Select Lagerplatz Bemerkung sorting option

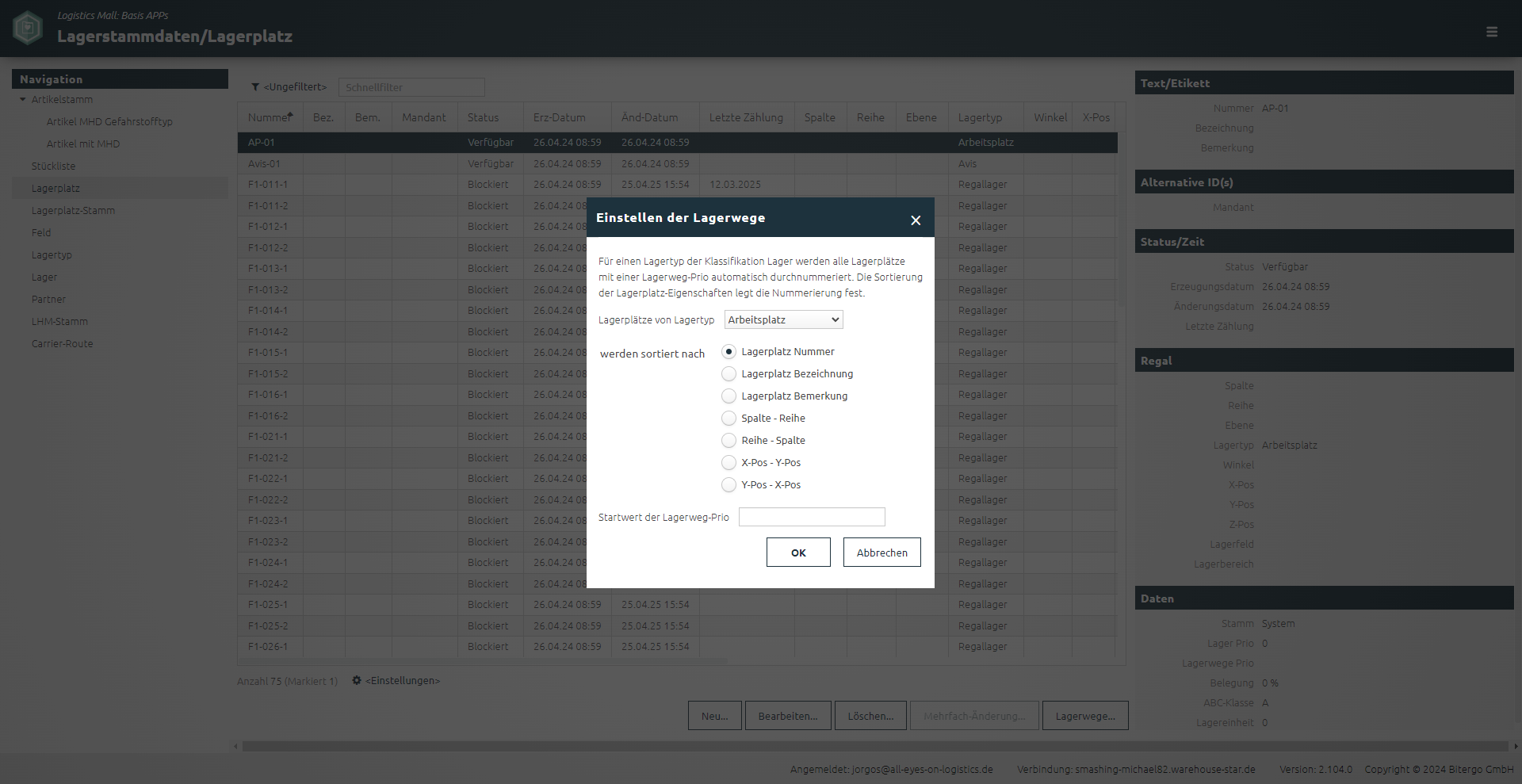point(728,396)
